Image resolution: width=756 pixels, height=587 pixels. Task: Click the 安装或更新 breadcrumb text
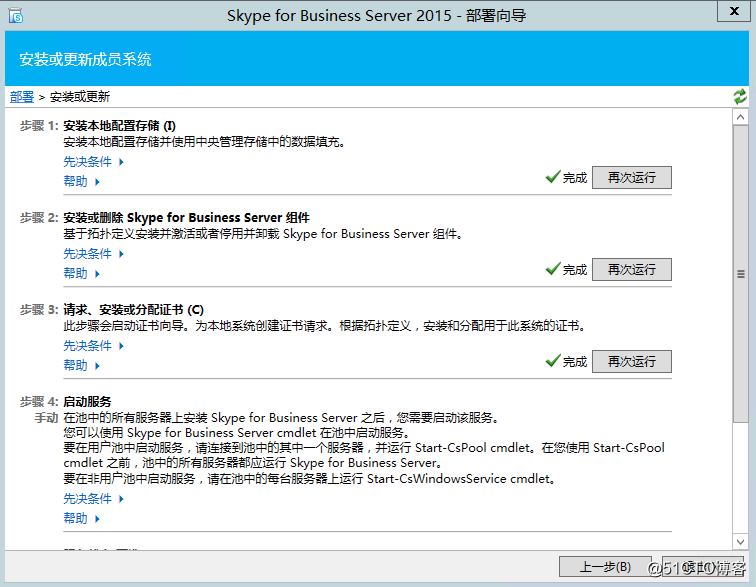(80, 97)
